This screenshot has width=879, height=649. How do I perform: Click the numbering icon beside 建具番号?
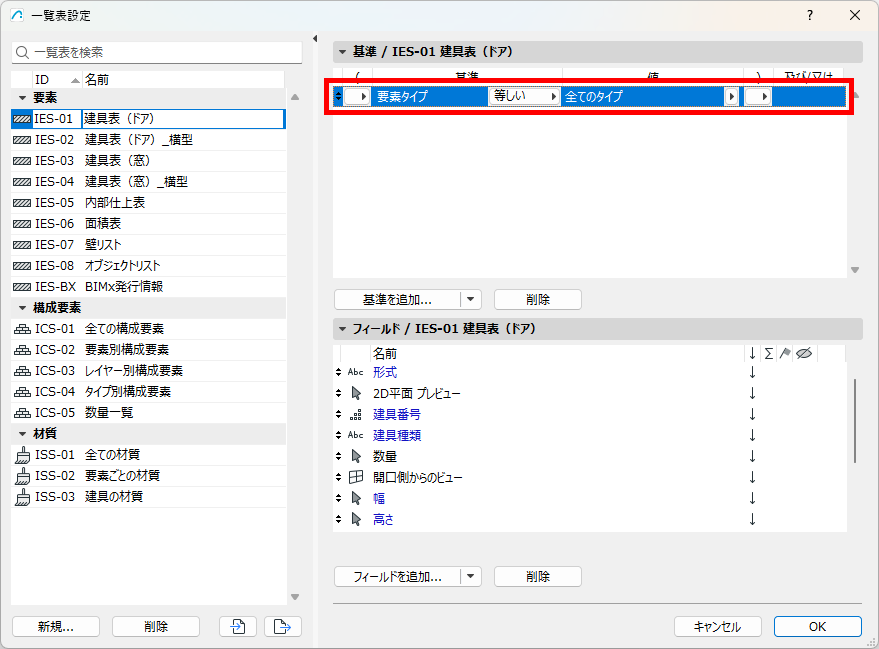355,415
